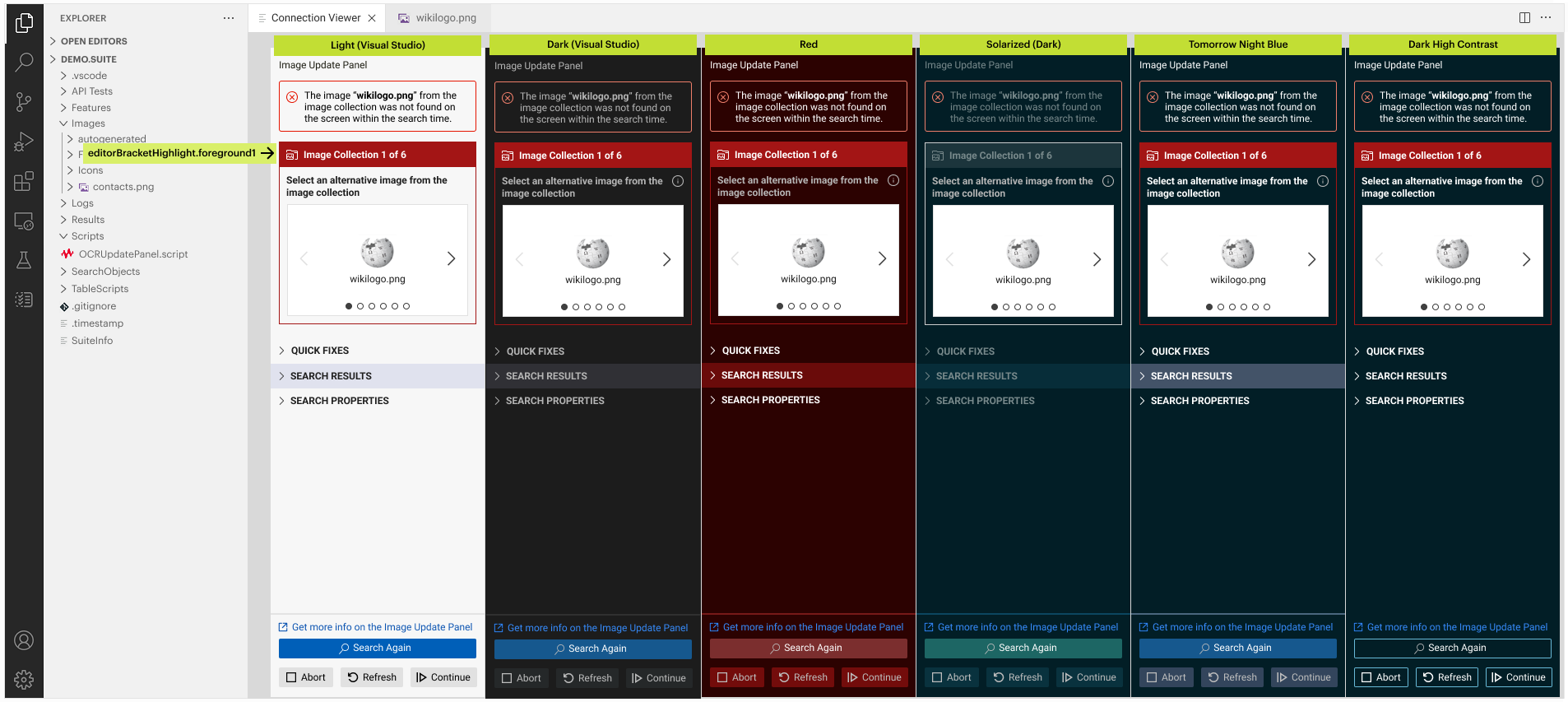Expand SEARCH RESULTS in the Dark (Visual Studio) panel
The width and height of the screenshot is (1568, 702).
click(x=593, y=376)
